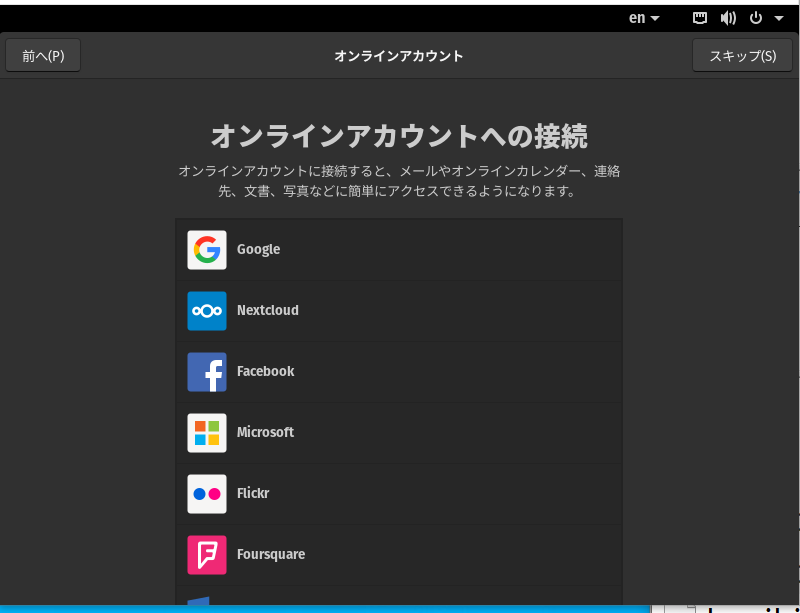Click the オンラインアカウント window title
This screenshot has width=800, height=613.
click(398, 56)
